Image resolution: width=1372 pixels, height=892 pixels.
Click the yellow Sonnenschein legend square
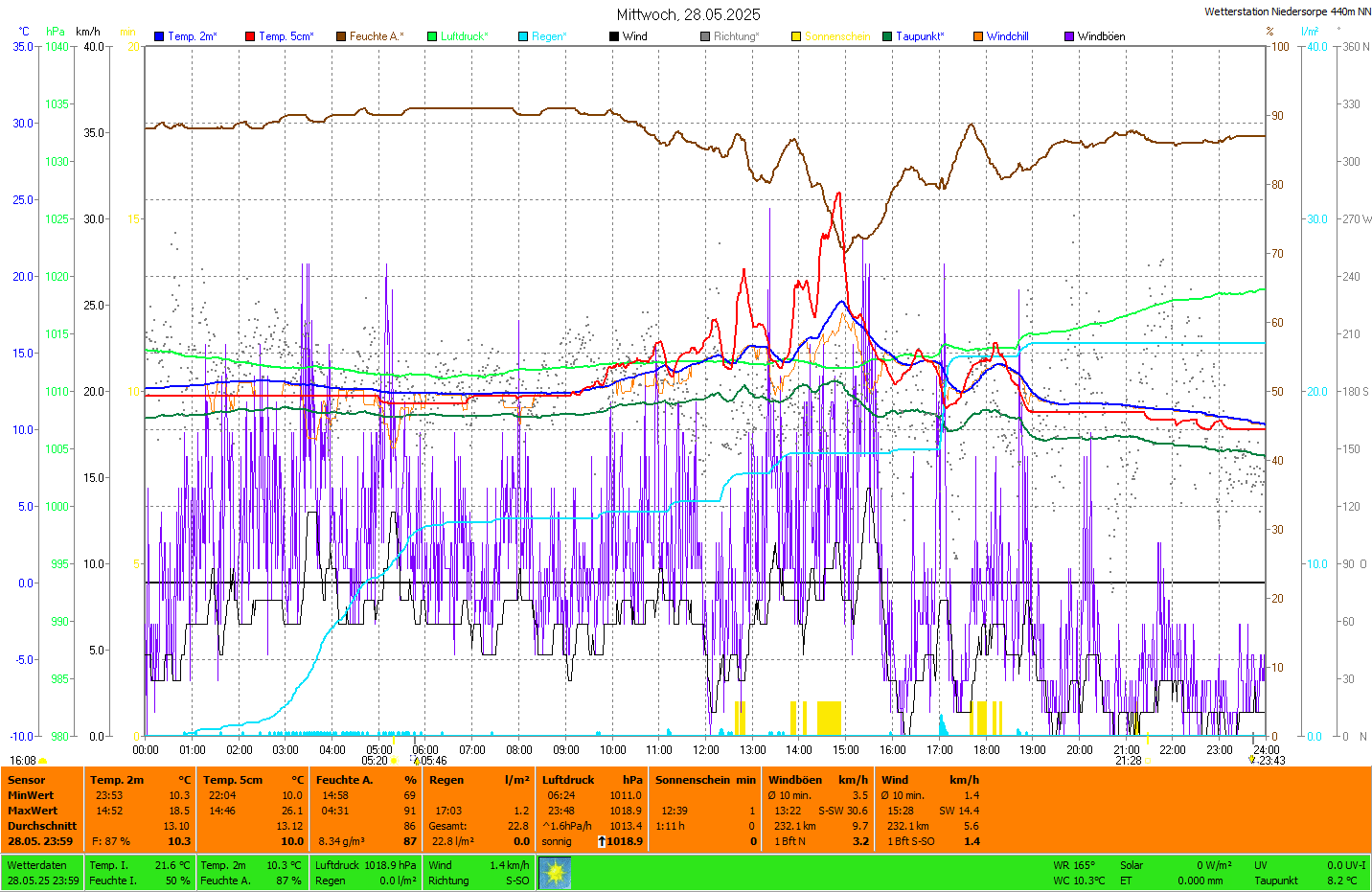pos(796,36)
